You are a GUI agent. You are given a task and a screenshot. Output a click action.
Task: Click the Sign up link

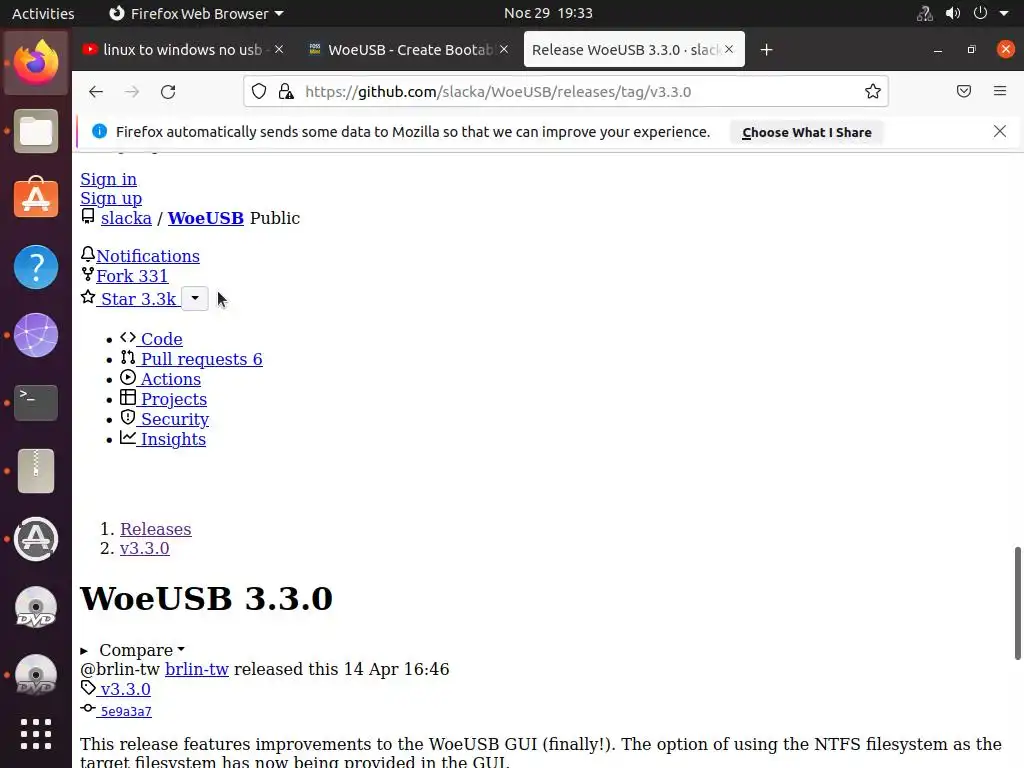coord(111,199)
